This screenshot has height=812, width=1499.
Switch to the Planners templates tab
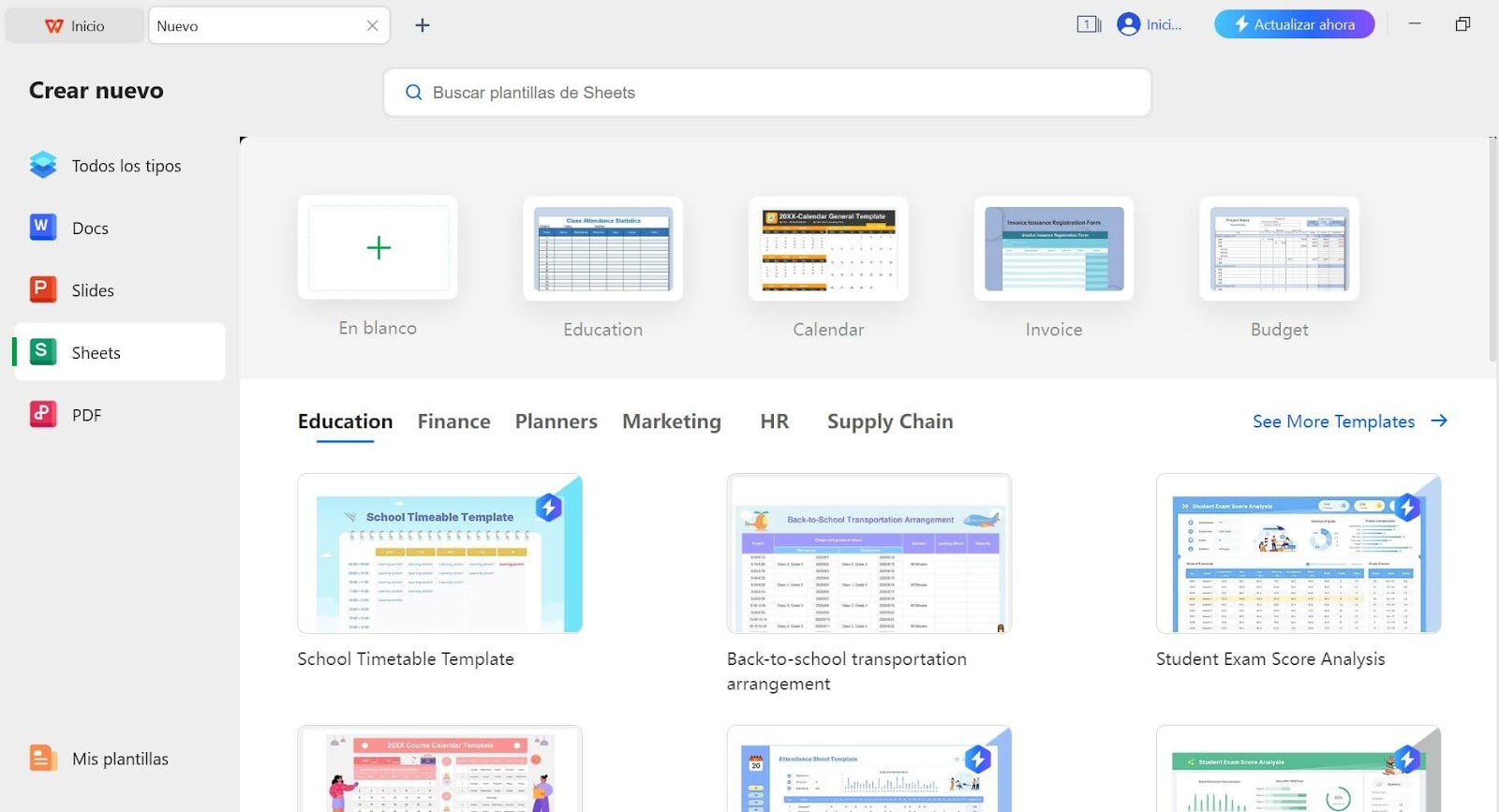click(x=556, y=421)
